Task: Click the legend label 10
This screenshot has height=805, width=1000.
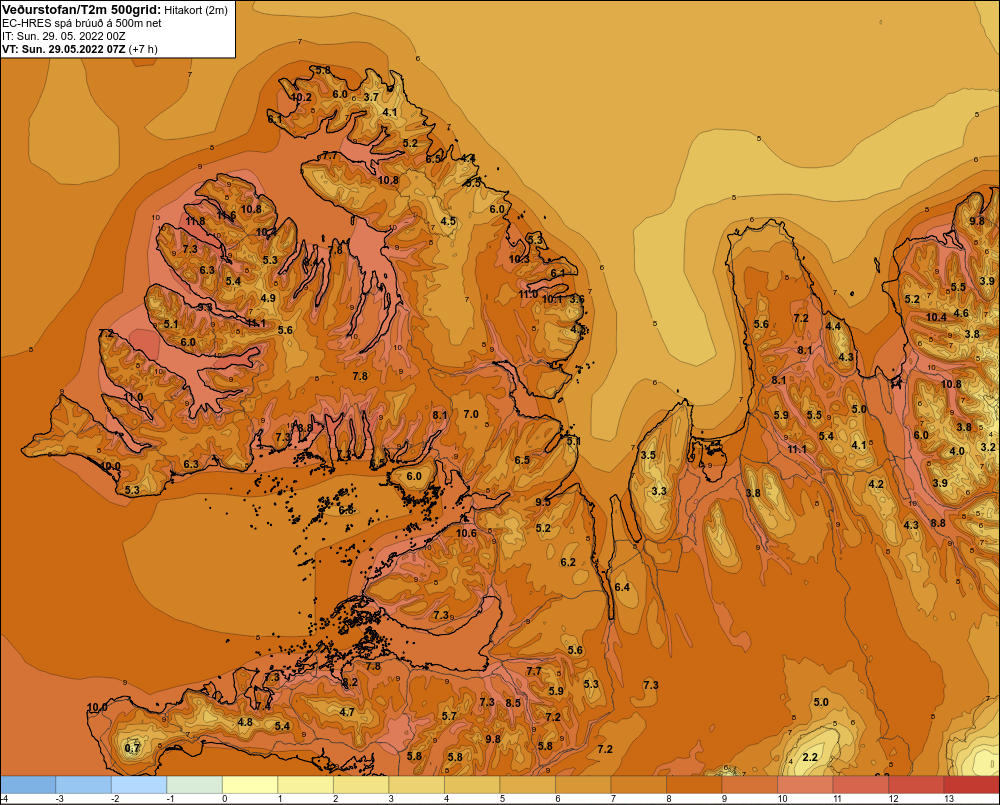Action: 783,799
